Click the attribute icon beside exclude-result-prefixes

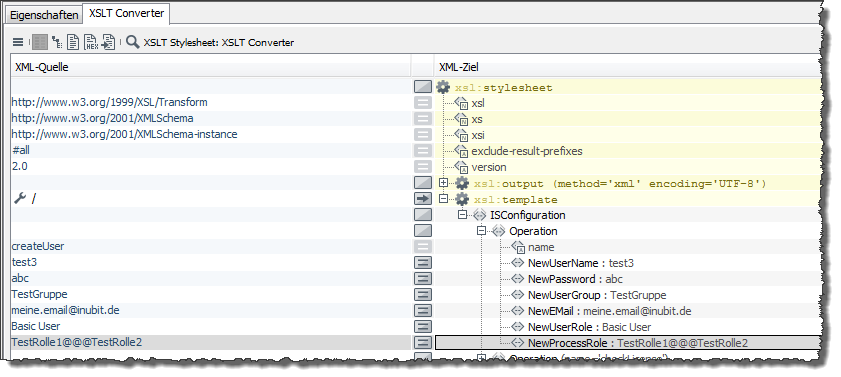[x=461, y=151]
